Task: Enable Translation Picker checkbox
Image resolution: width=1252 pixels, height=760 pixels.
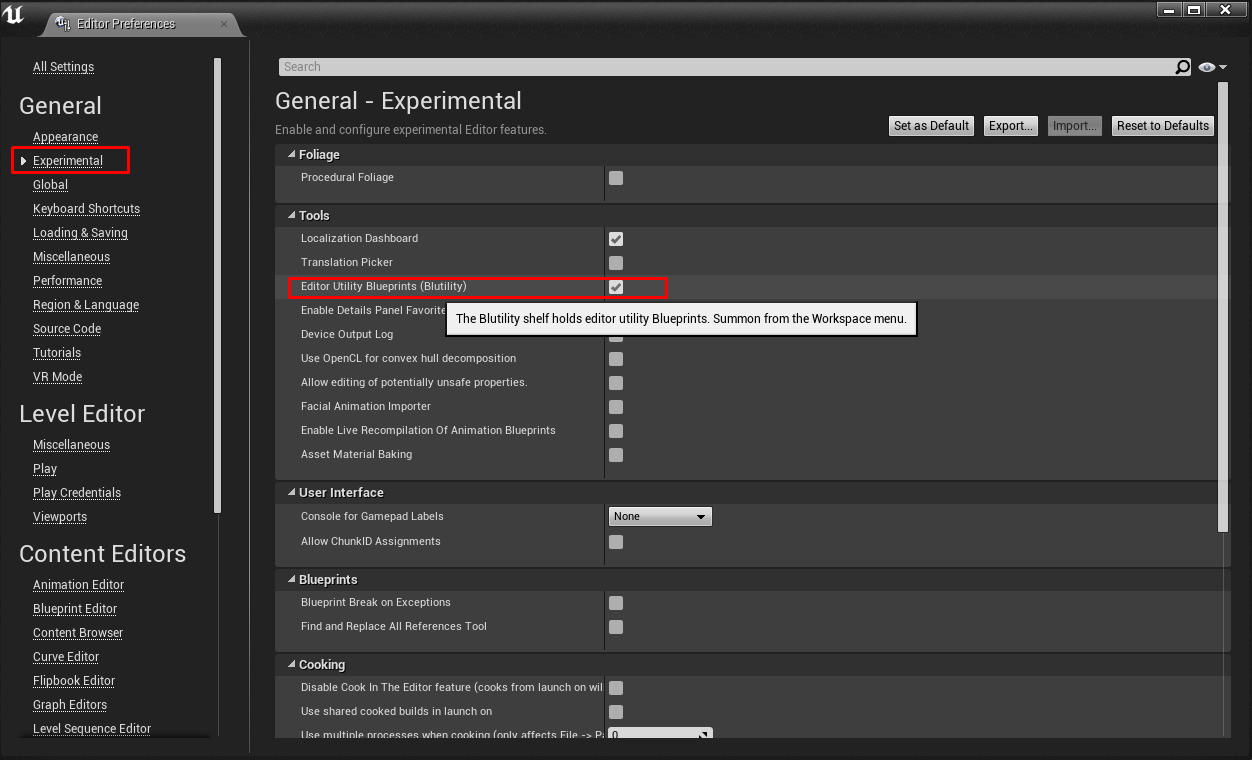Action: point(616,263)
